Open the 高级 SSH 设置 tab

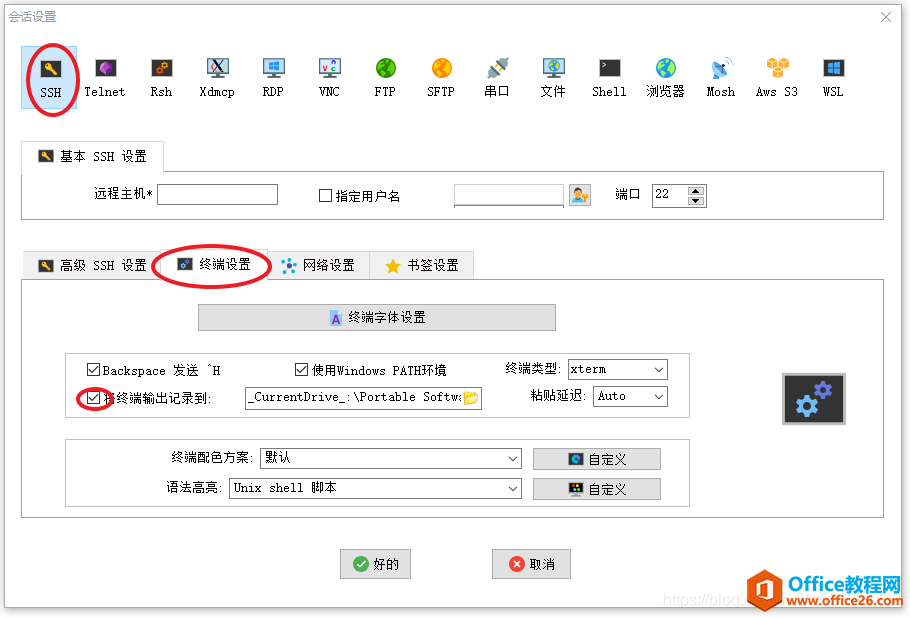click(92, 265)
